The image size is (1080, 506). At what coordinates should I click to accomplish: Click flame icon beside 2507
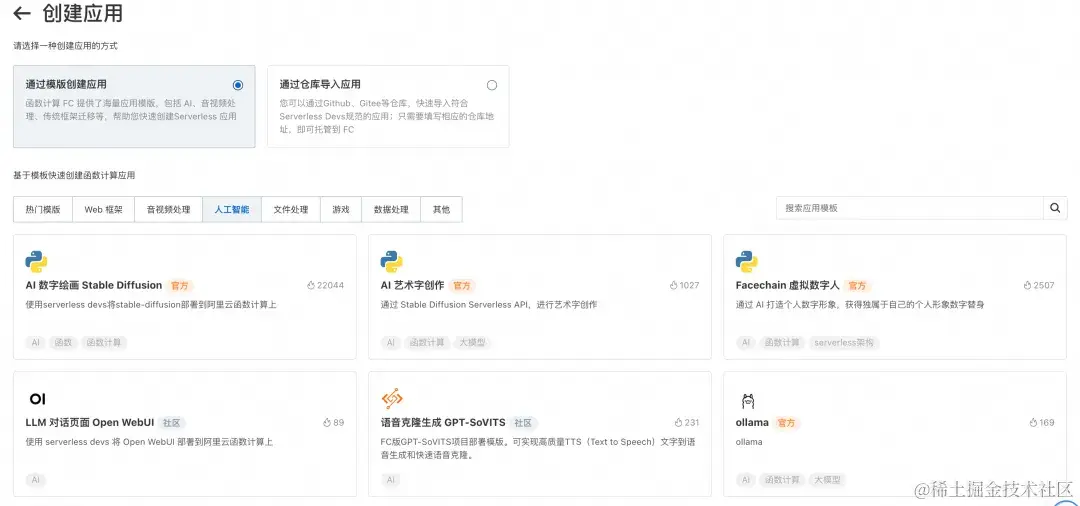1027,285
